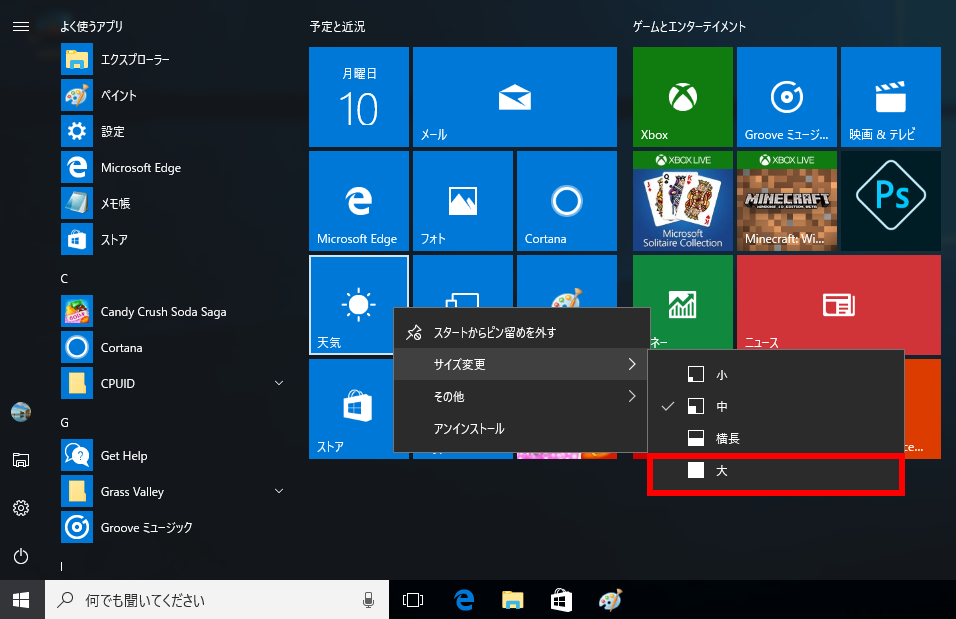The image size is (956, 619).
Task: Click the 予定と近況 group title
Action: tap(337, 26)
